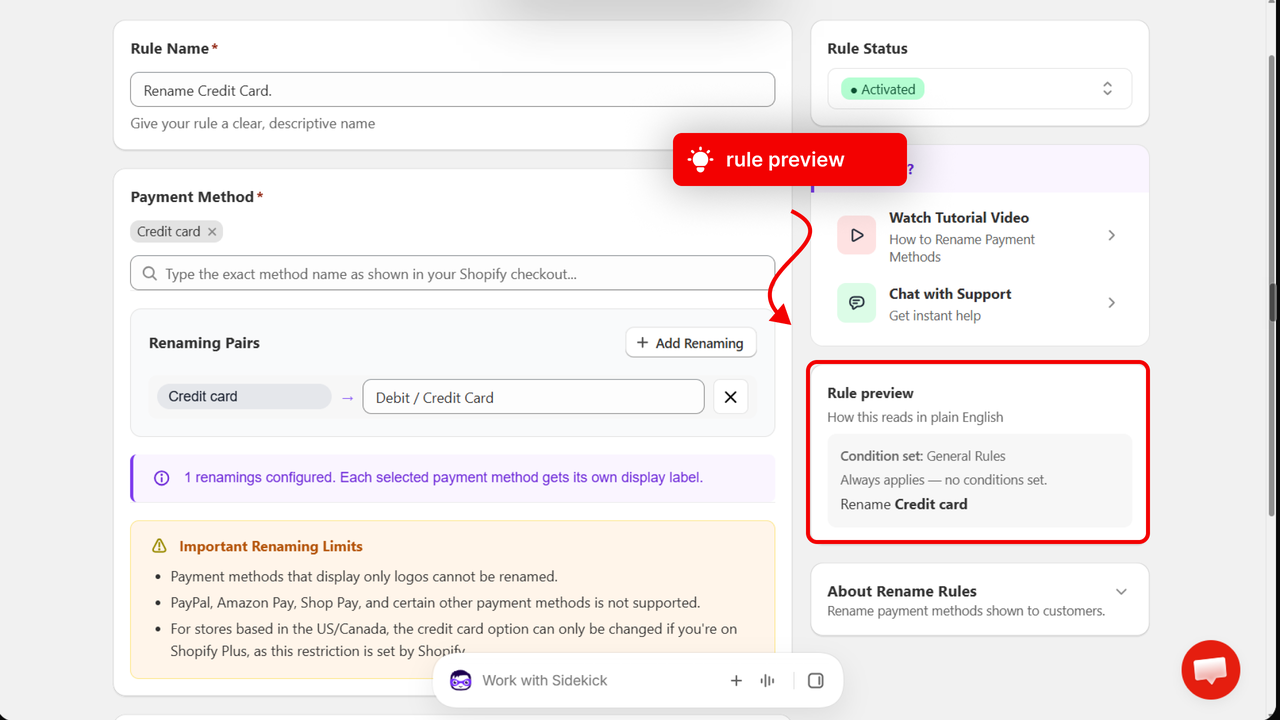This screenshot has width=1280, height=720.
Task: Click the Sidekick avatar icon
Action: [460, 680]
